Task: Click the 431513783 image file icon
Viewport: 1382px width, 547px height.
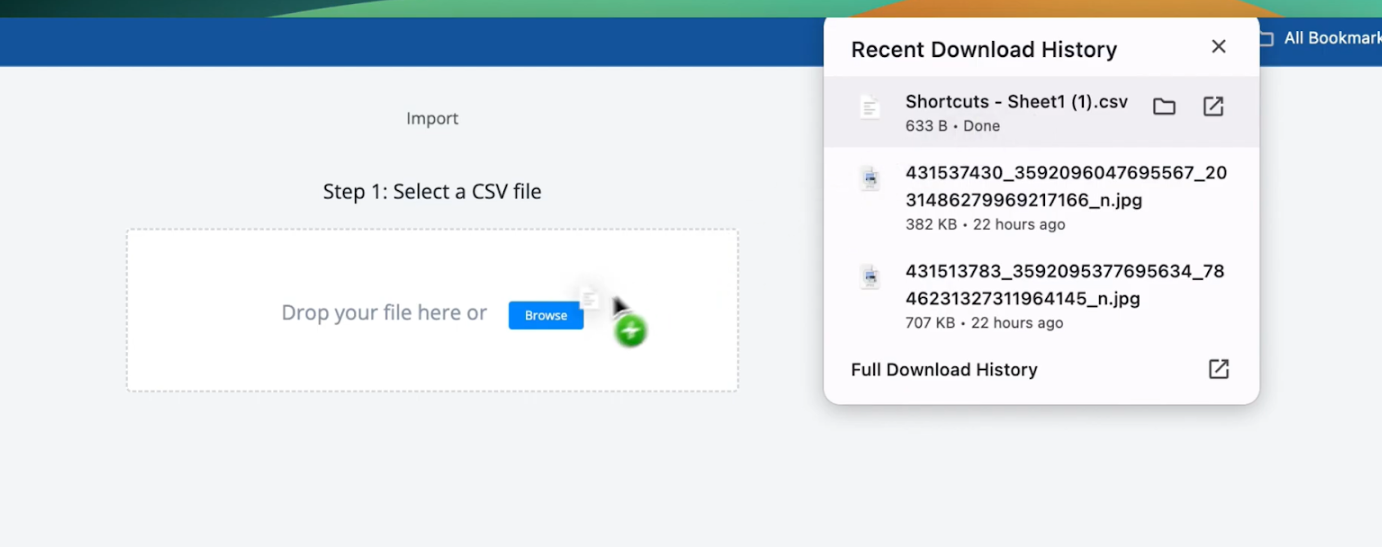Action: pos(870,277)
